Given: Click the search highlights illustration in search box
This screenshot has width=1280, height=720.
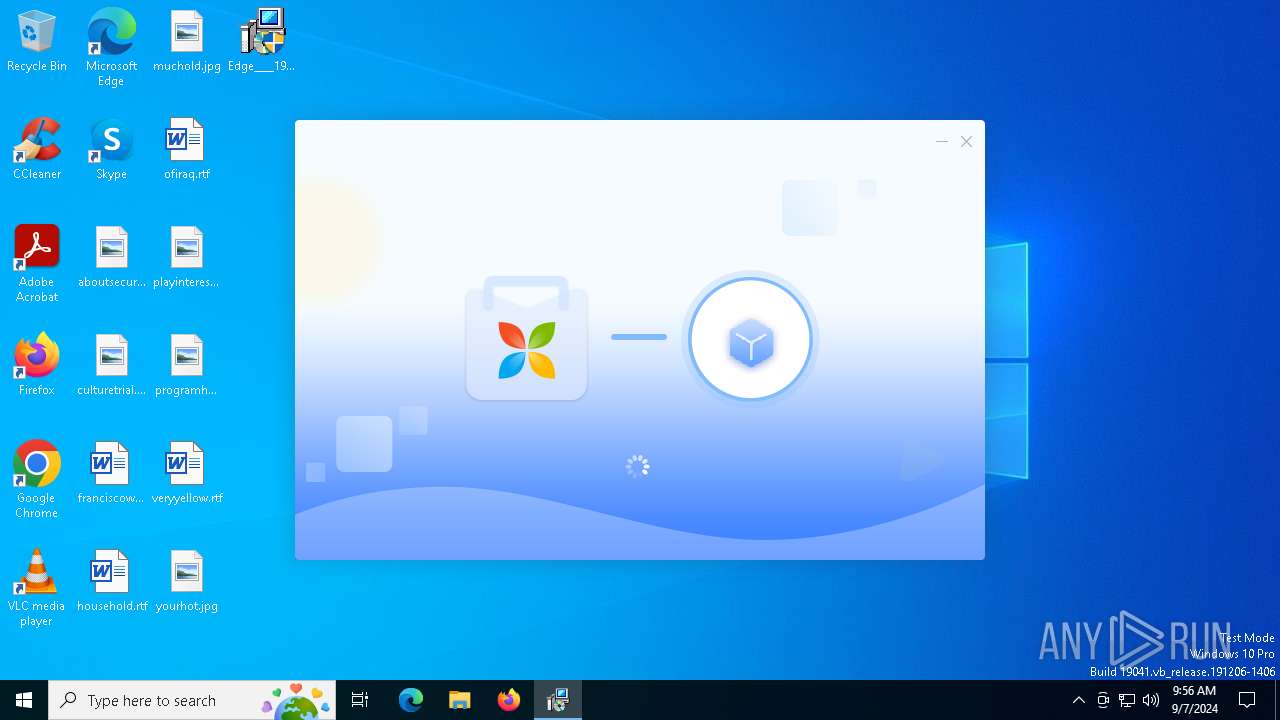Looking at the screenshot, I should pos(297,701).
